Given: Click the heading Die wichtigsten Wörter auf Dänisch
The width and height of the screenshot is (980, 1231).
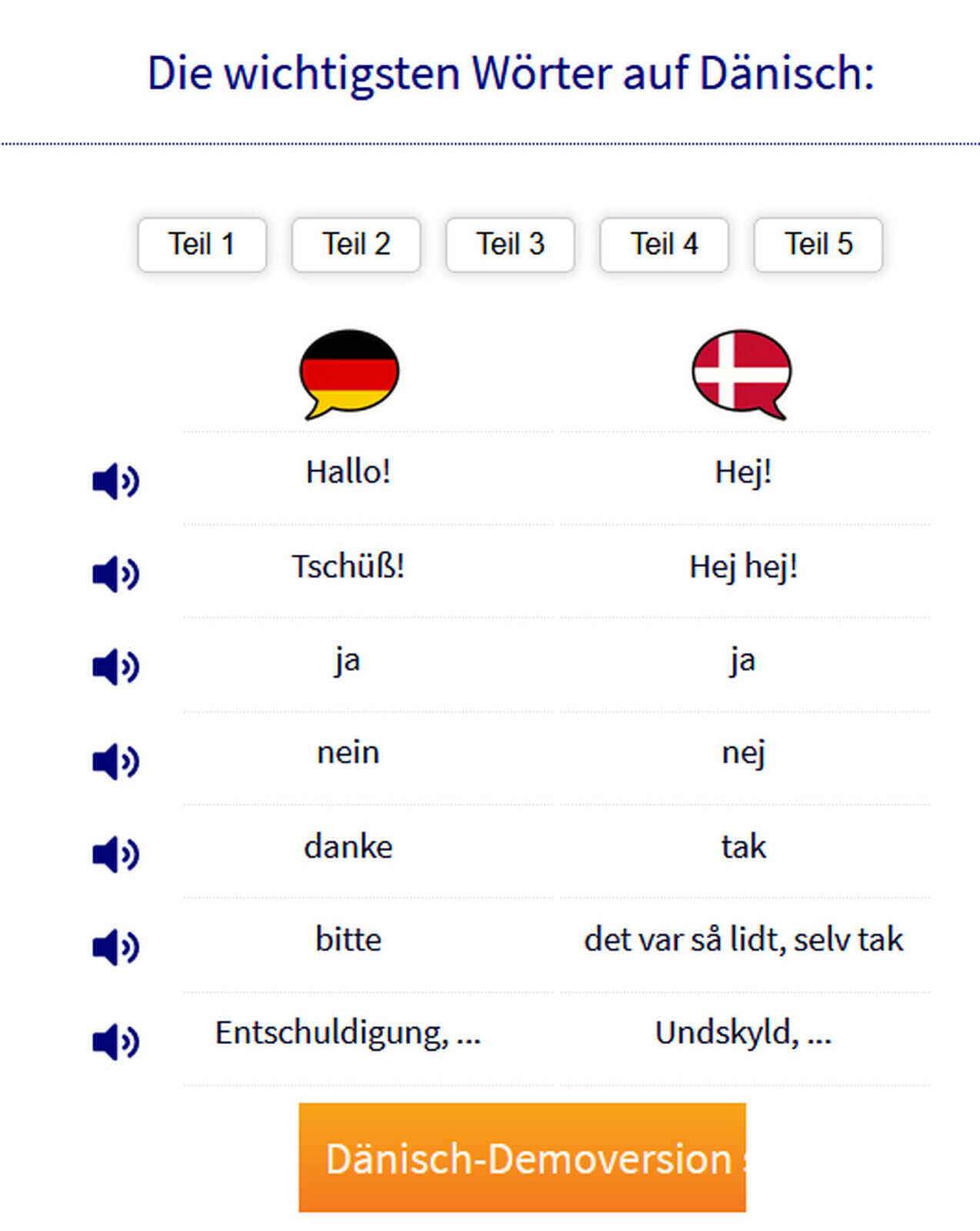Looking at the screenshot, I should coord(511,73).
